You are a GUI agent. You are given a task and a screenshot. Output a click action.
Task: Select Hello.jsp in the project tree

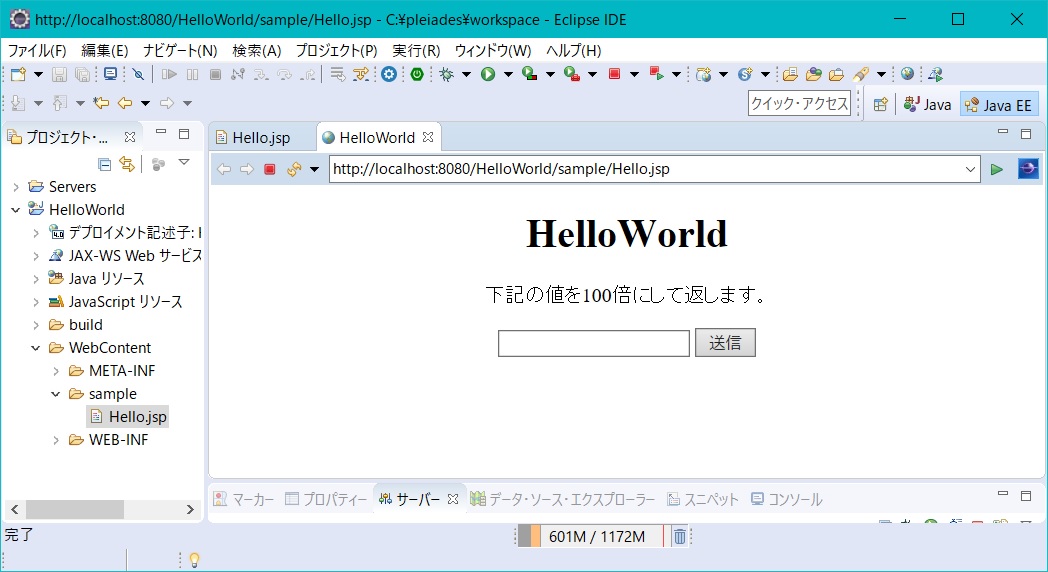coord(128,417)
